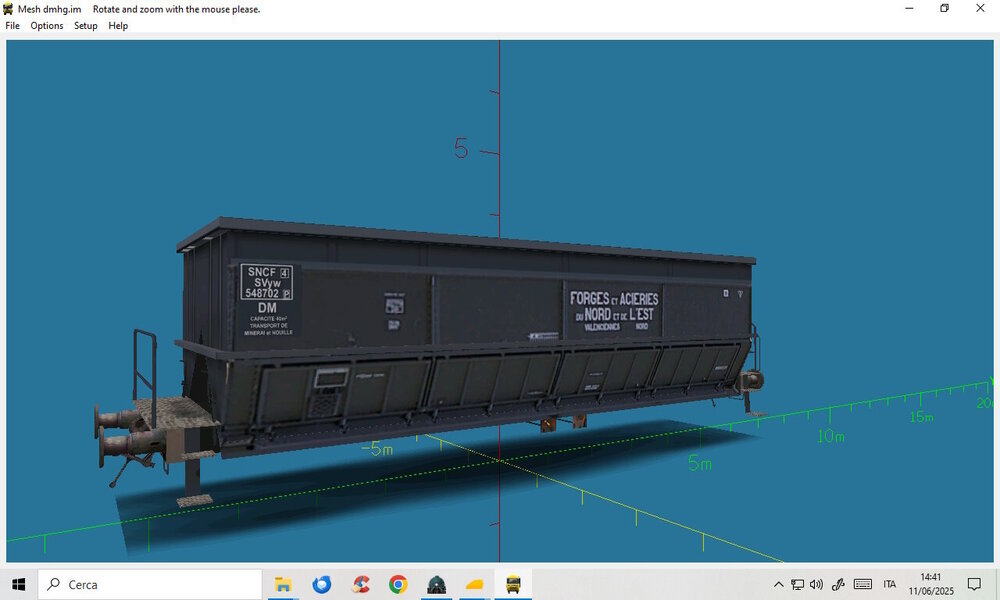Open the File menu

point(12,26)
